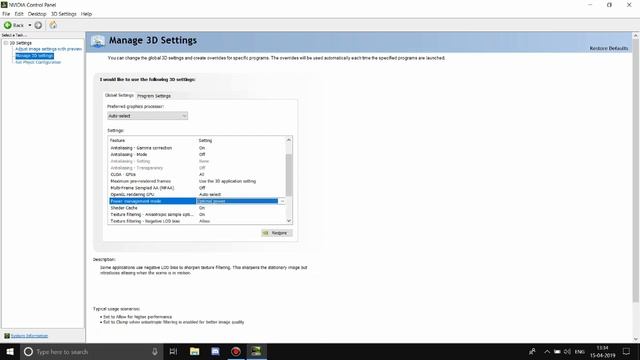Open the People icon in system tray
The height and width of the screenshot is (360, 640).
pyautogui.click(x=532, y=351)
